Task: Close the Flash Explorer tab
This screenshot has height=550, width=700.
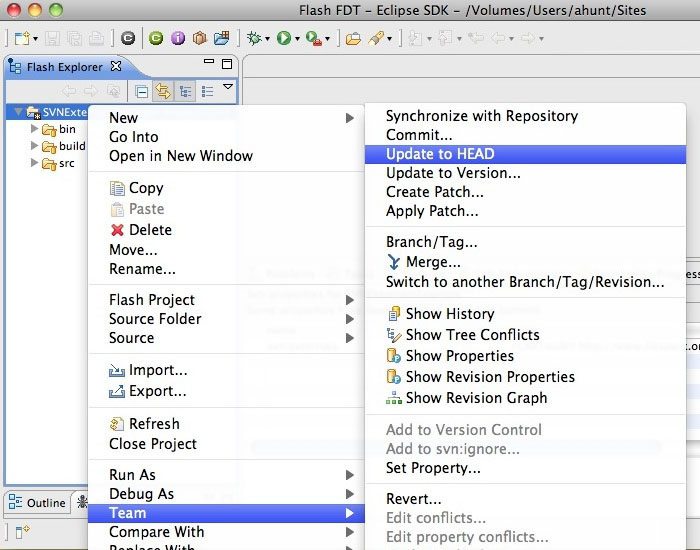Action: pos(116,67)
